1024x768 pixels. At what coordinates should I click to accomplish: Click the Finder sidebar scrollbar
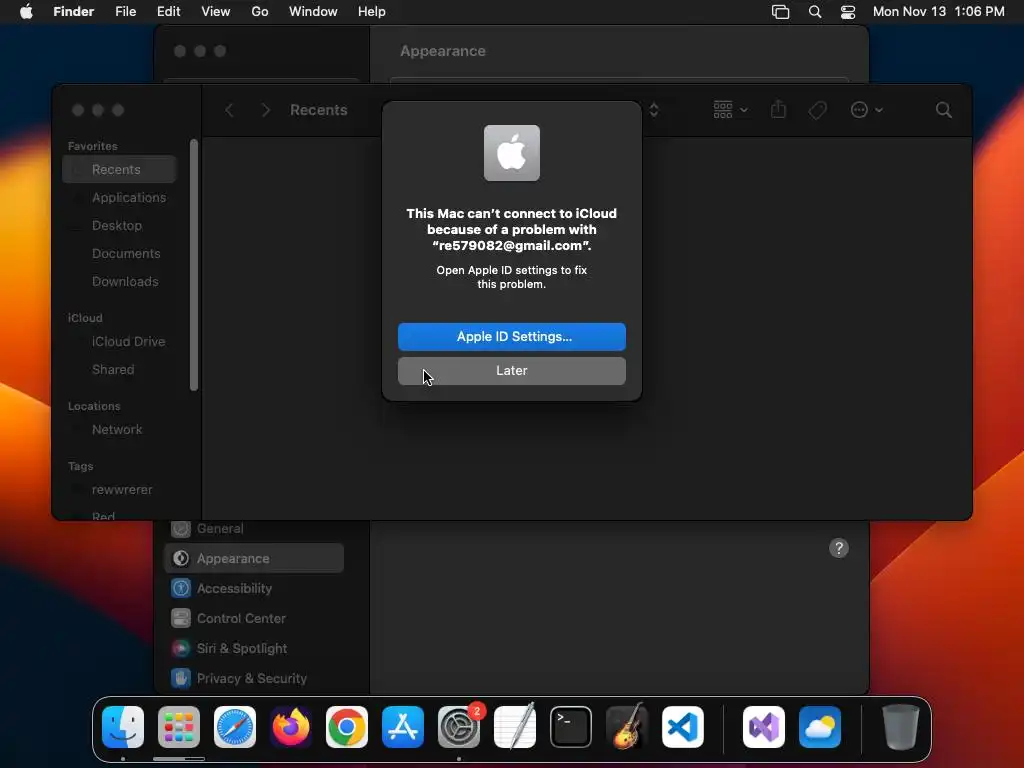[193, 265]
